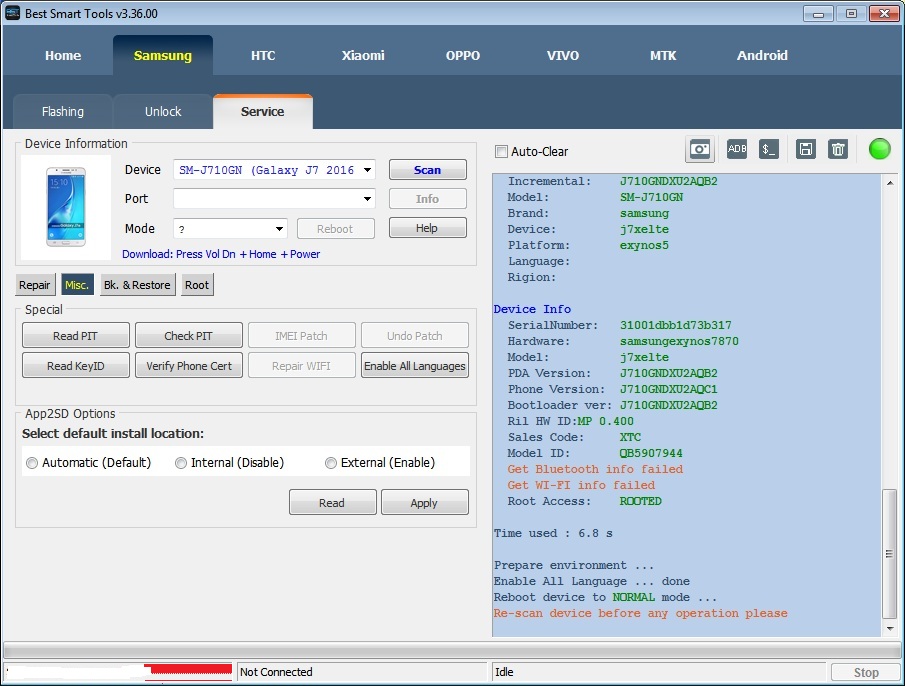Click the Scan button

pos(428,170)
